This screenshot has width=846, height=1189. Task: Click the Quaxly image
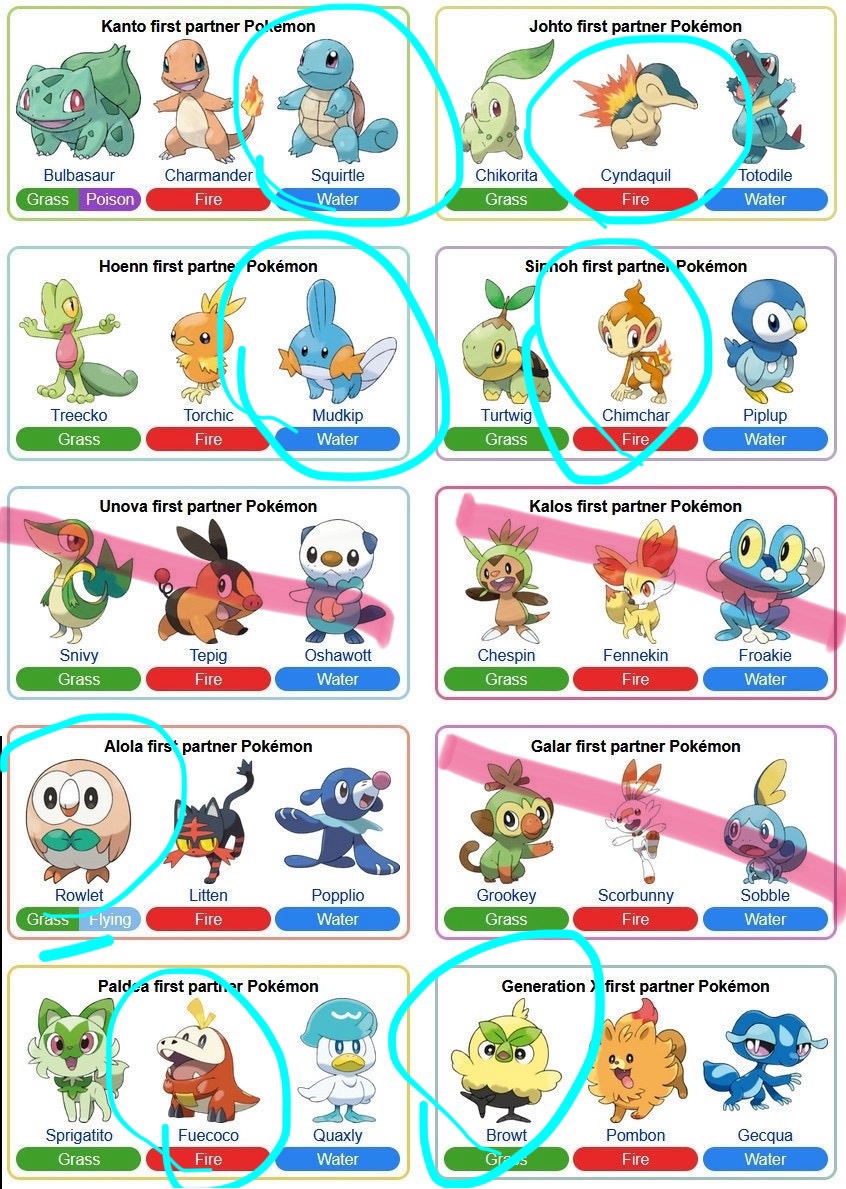337,1062
